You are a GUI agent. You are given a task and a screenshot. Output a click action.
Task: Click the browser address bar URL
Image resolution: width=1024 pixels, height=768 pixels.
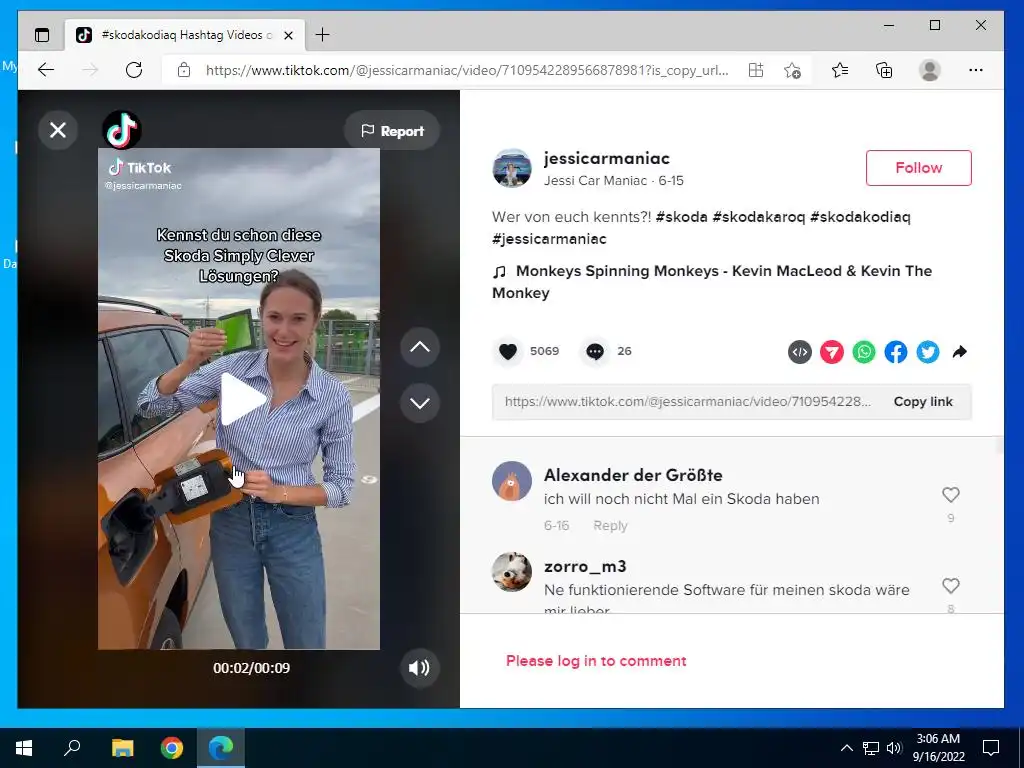[x=467, y=70]
